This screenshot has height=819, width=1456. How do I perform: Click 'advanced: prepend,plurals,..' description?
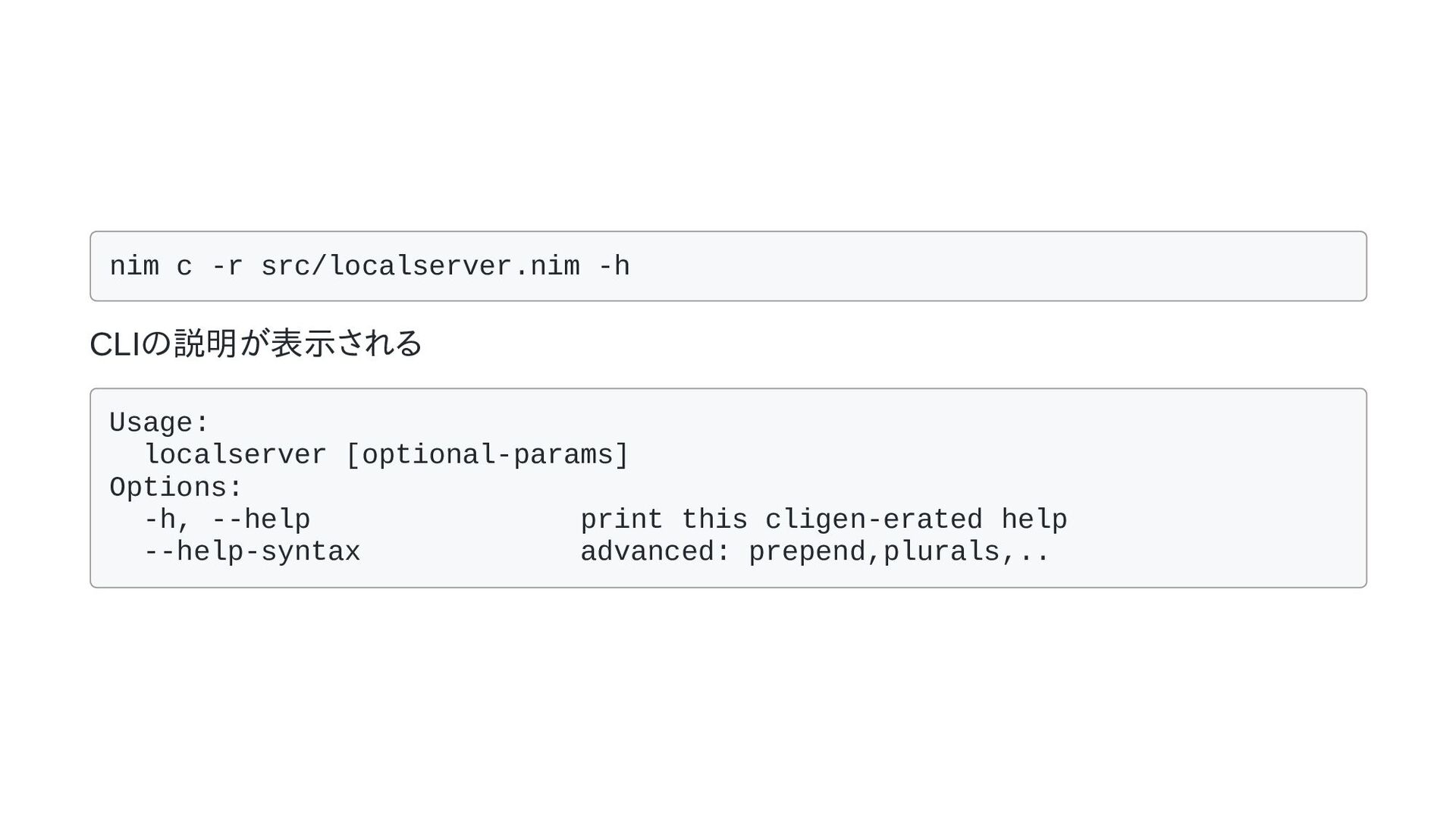point(815,552)
